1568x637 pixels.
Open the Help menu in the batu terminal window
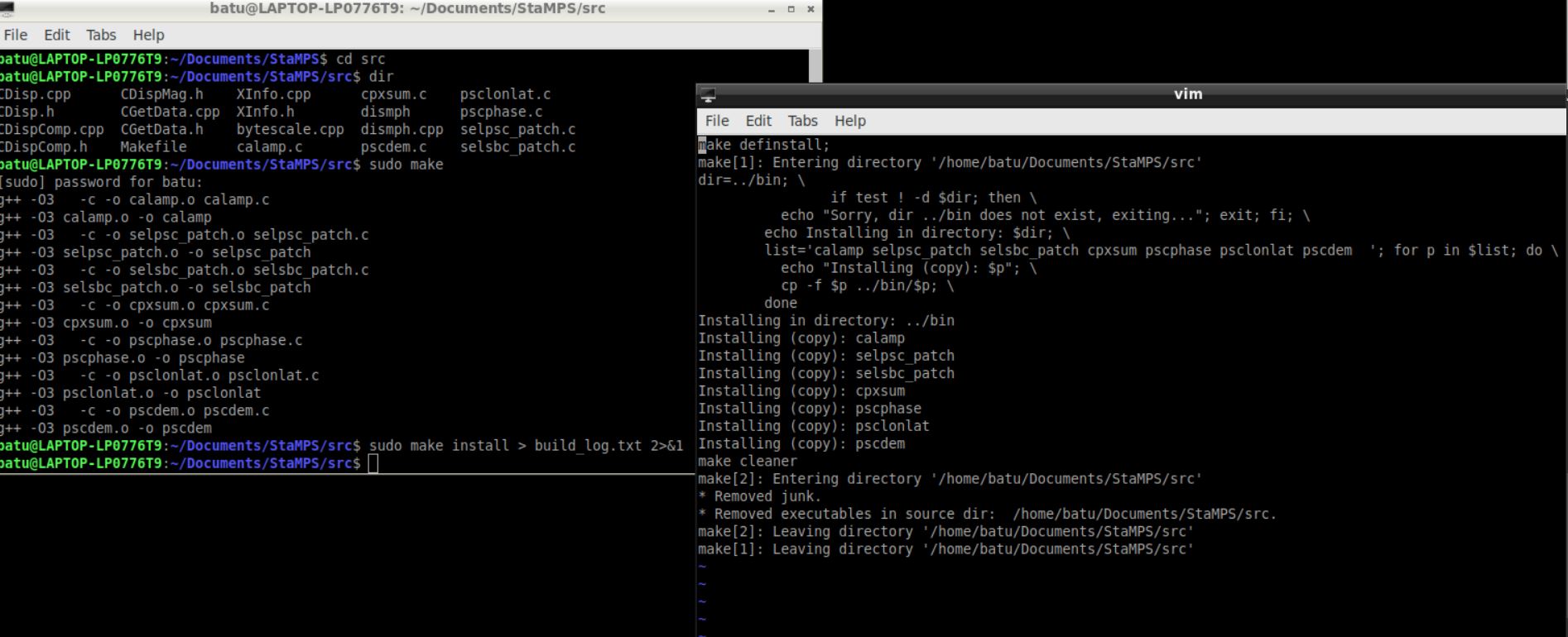[149, 35]
